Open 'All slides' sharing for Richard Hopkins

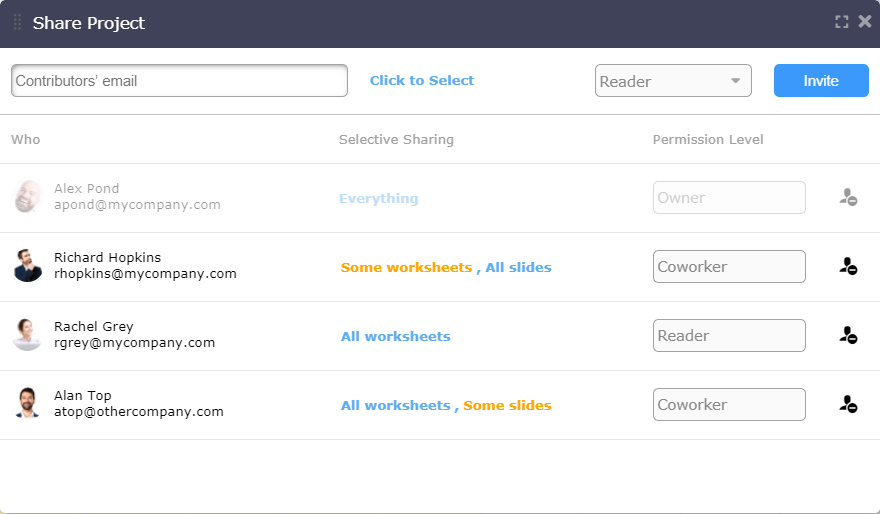518,268
